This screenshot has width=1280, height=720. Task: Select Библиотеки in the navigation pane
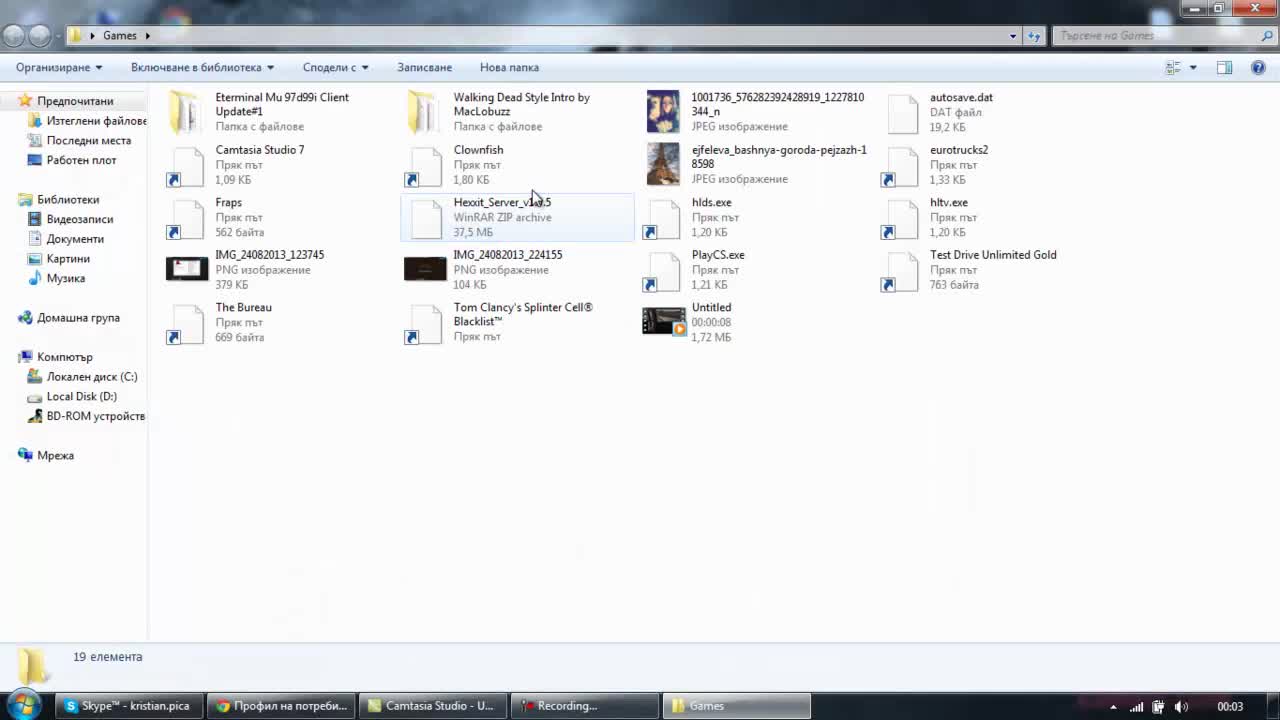[x=68, y=200]
